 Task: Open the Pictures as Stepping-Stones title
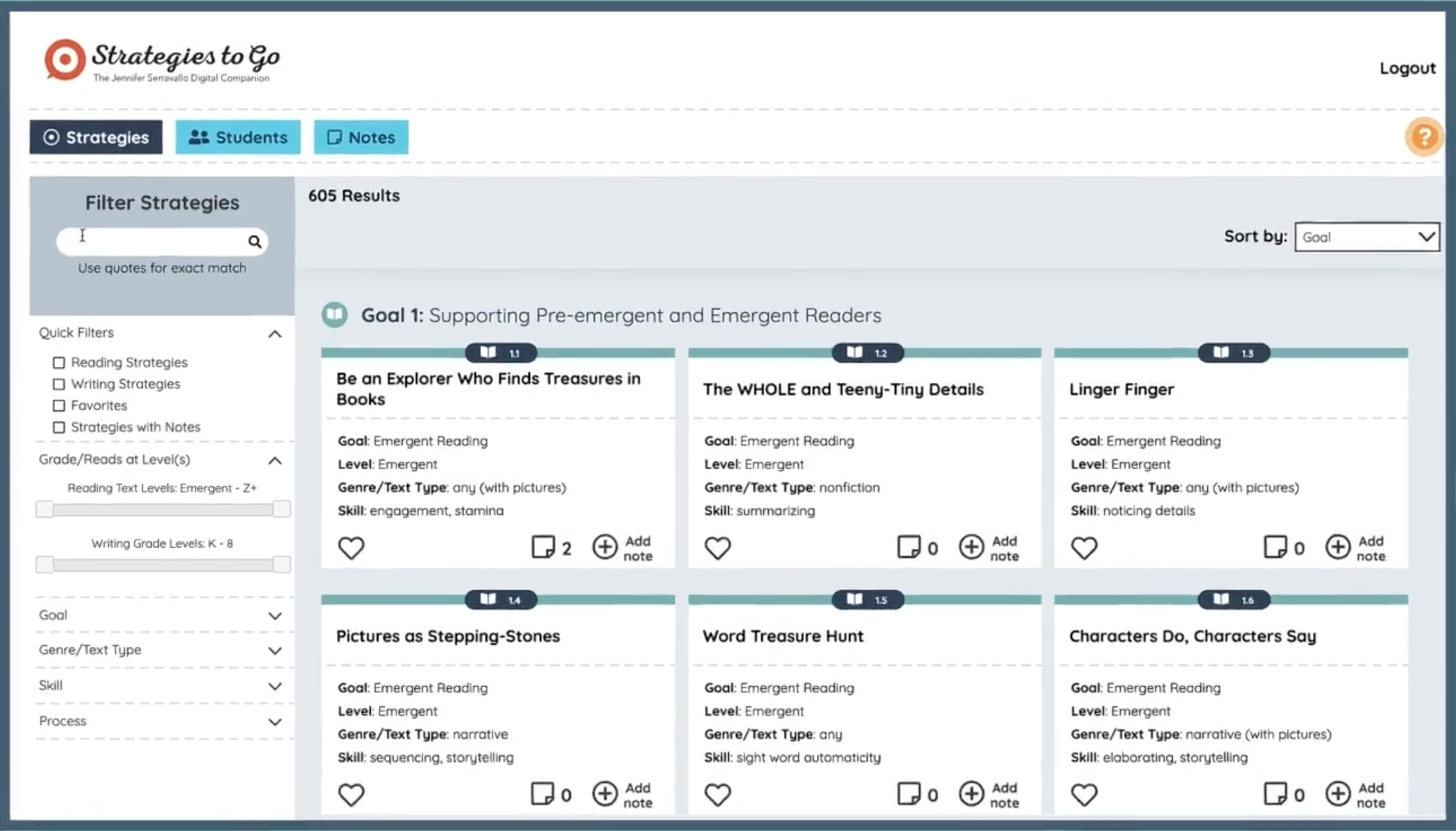[x=447, y=636]
